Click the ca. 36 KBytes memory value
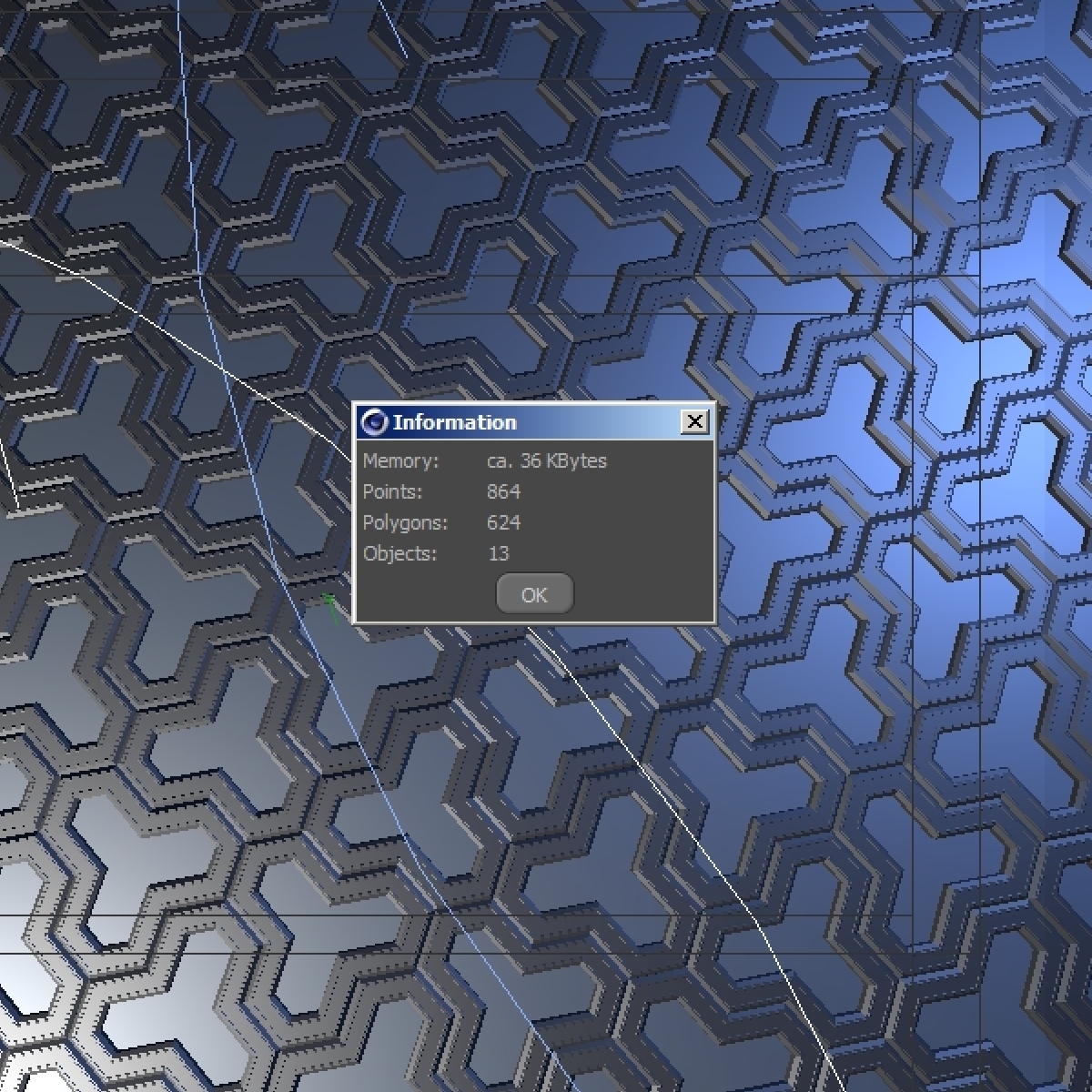Viewport: 1092px width, 1092px height. (547, 461)
